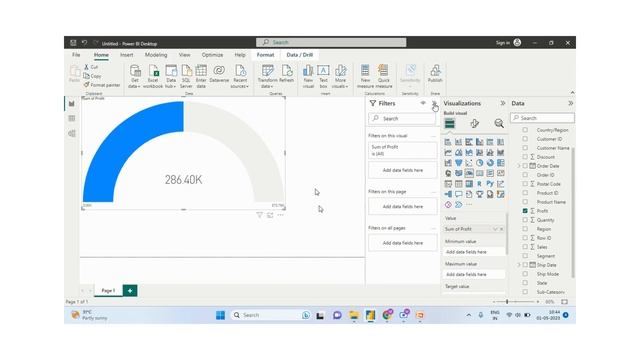Screen dimensions: 640x360
Task: Select the Q&A visual
Action: pyautogui.click(x=458, y=194)
